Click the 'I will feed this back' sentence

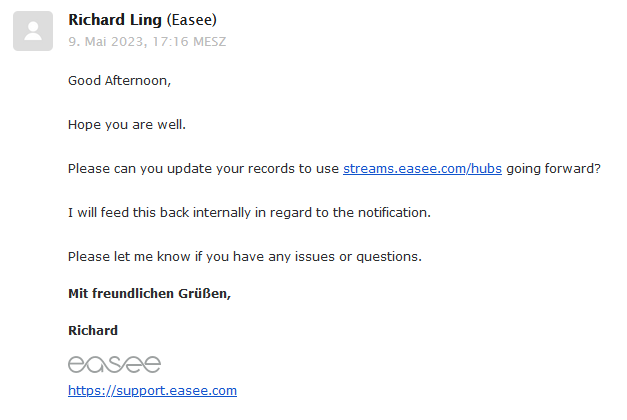pos(249,212)
